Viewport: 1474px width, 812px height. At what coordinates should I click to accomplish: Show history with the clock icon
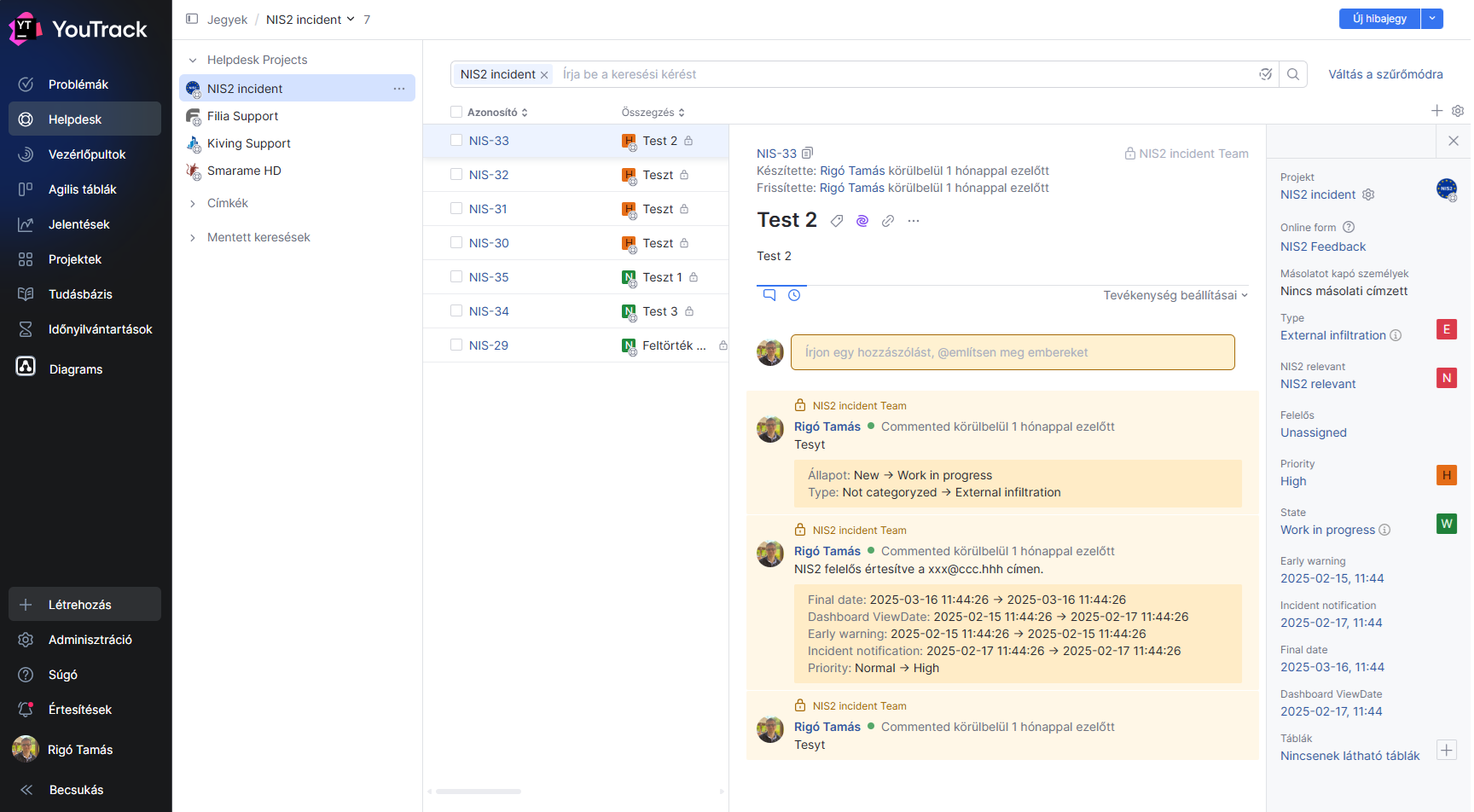tap(794, 295)
